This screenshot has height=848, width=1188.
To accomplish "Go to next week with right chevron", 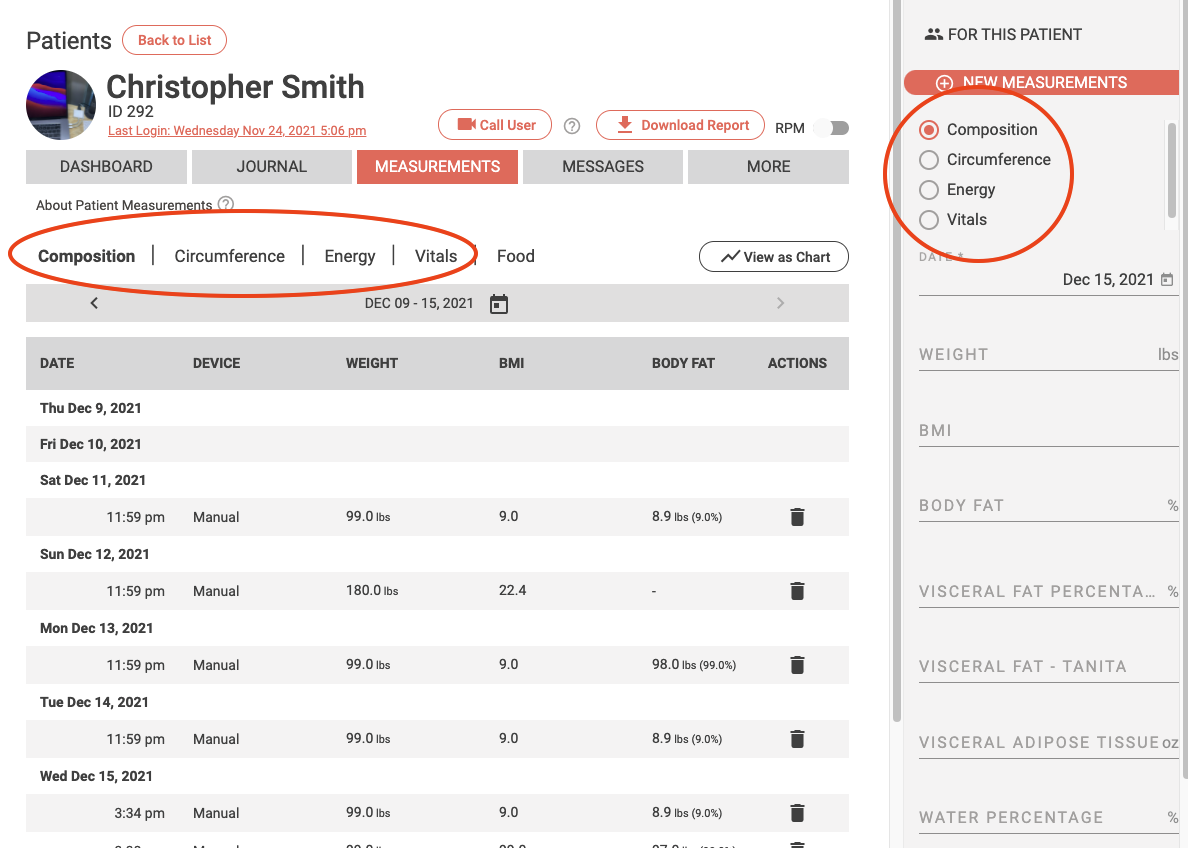I will pyautogui.click(x=780, y=303).
